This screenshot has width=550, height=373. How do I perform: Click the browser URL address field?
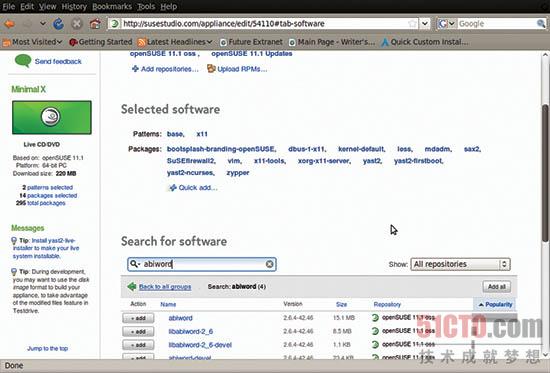263,24
